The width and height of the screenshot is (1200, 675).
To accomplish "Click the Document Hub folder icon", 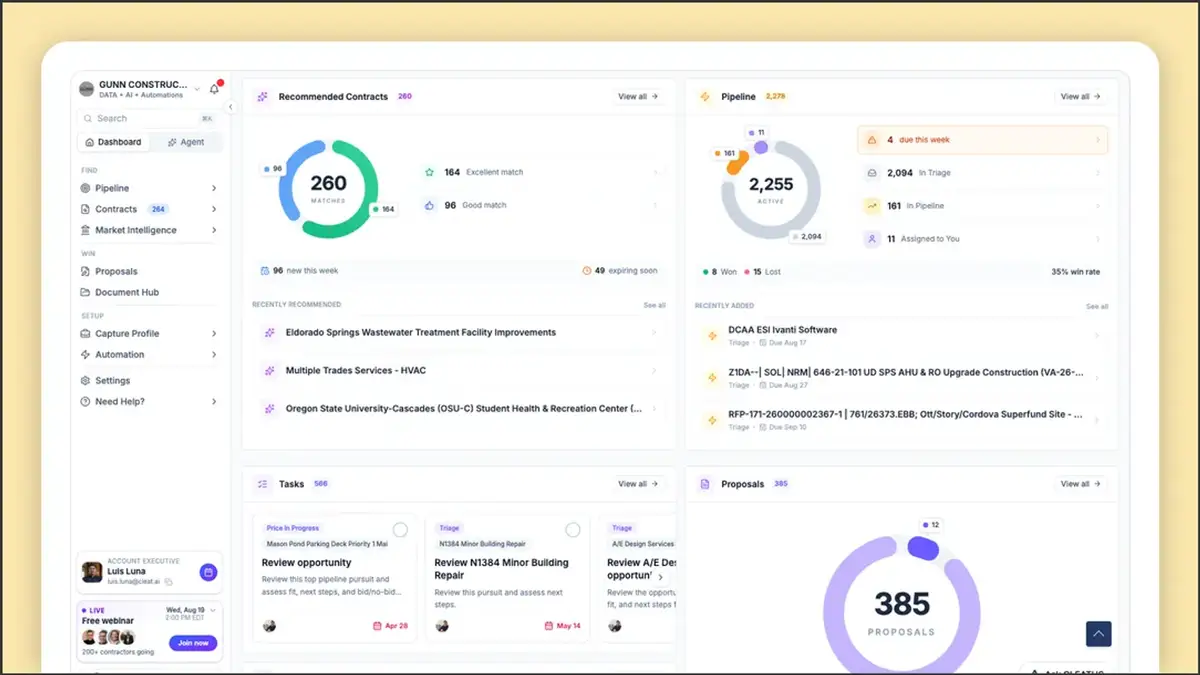I will coord(86,292).
